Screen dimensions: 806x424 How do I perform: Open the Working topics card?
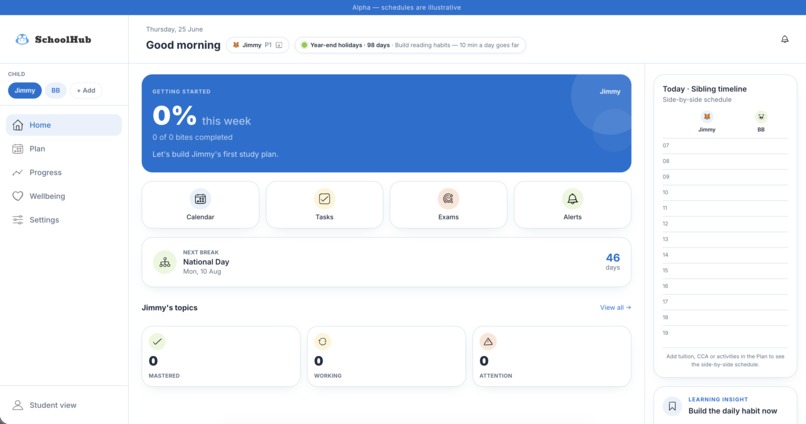[x=387, y=356]
